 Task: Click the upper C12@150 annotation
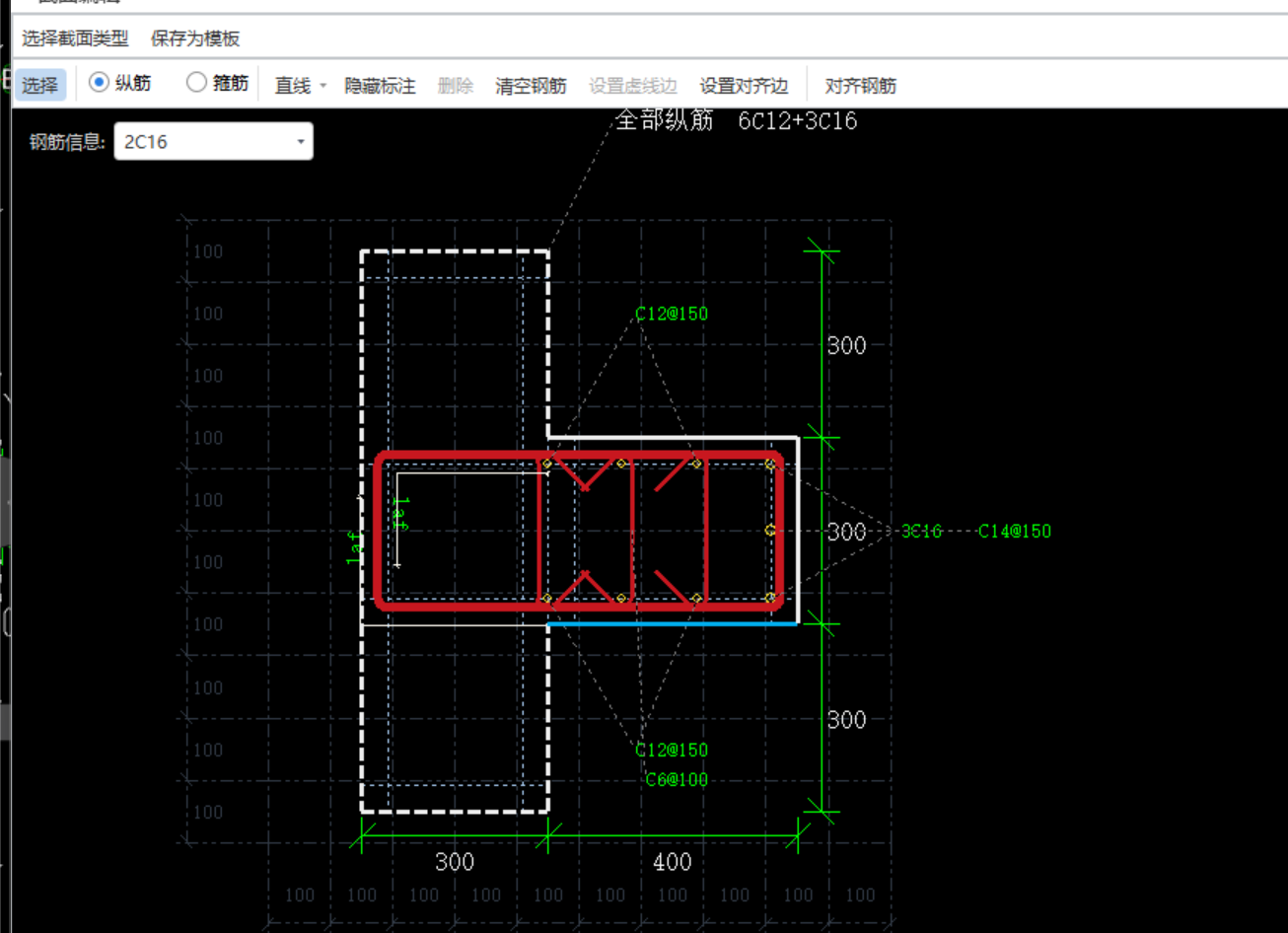click(x=672, y=314)
